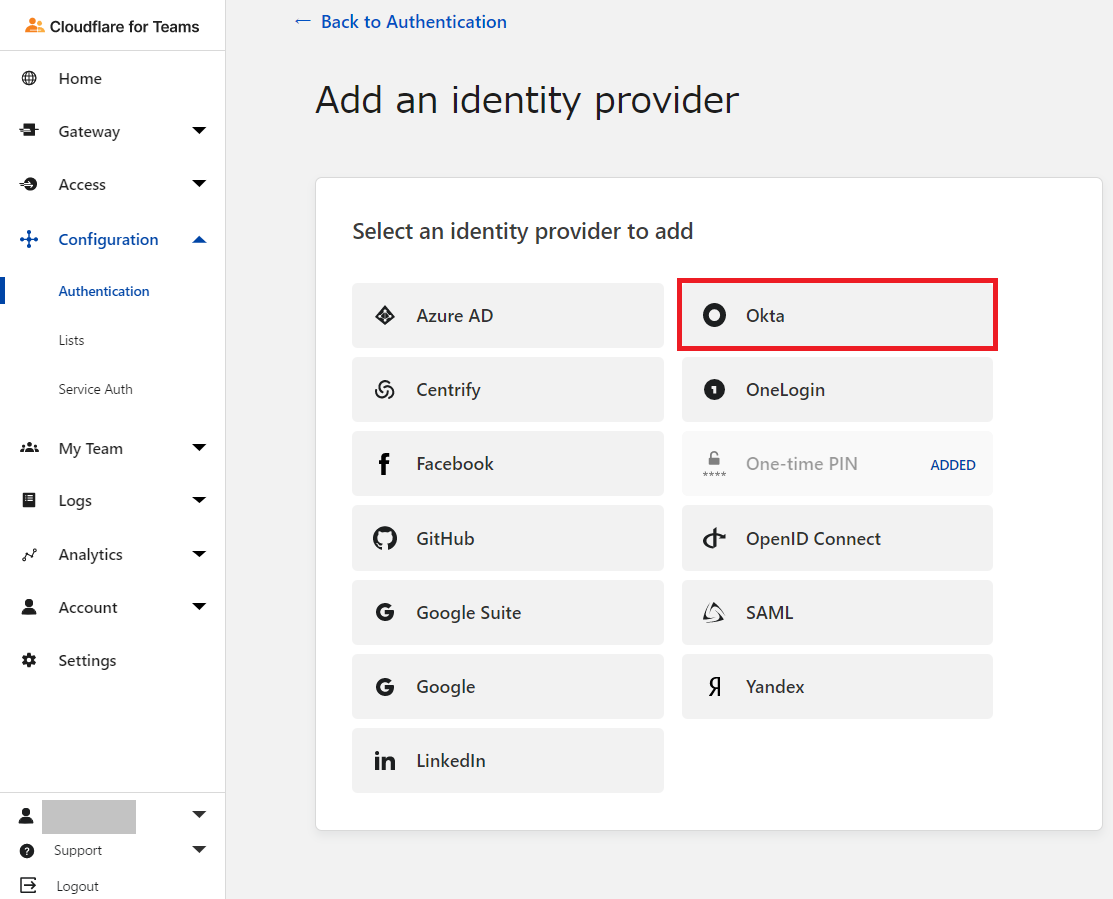1113x899 pixels.
Task: Click the Support question mark icon
Action: 27,851
